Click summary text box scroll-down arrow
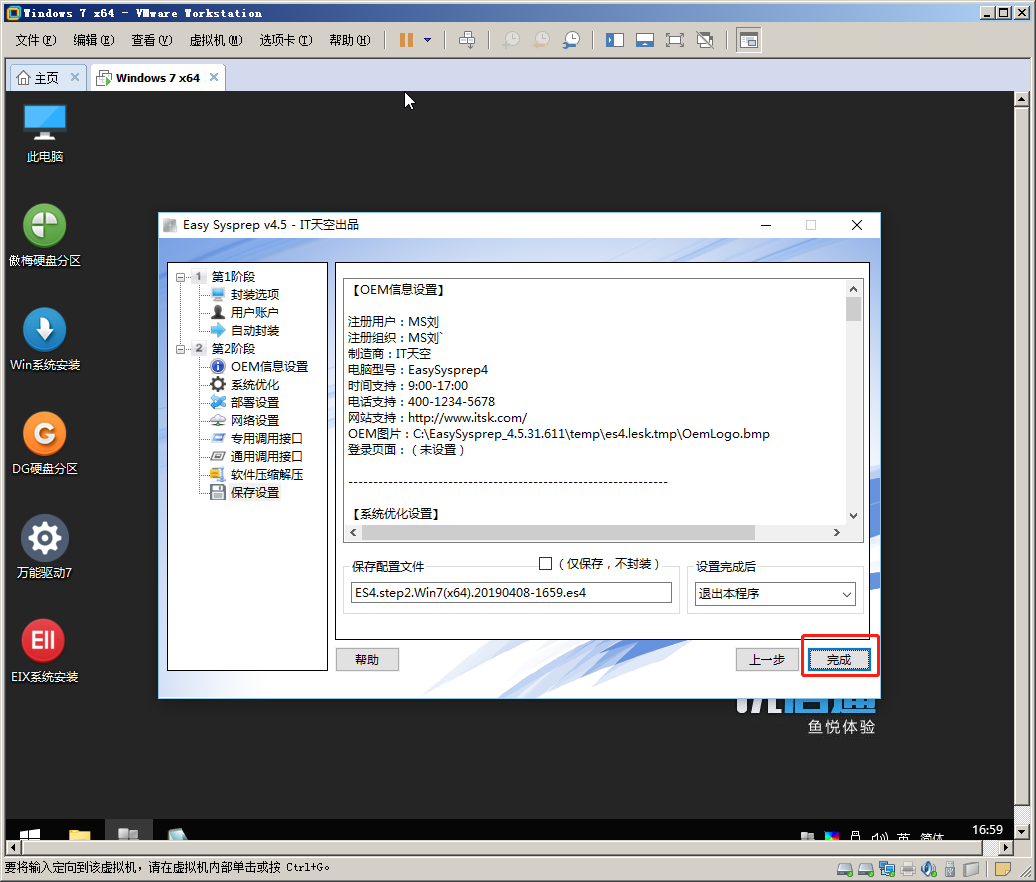 click(853, 516)
